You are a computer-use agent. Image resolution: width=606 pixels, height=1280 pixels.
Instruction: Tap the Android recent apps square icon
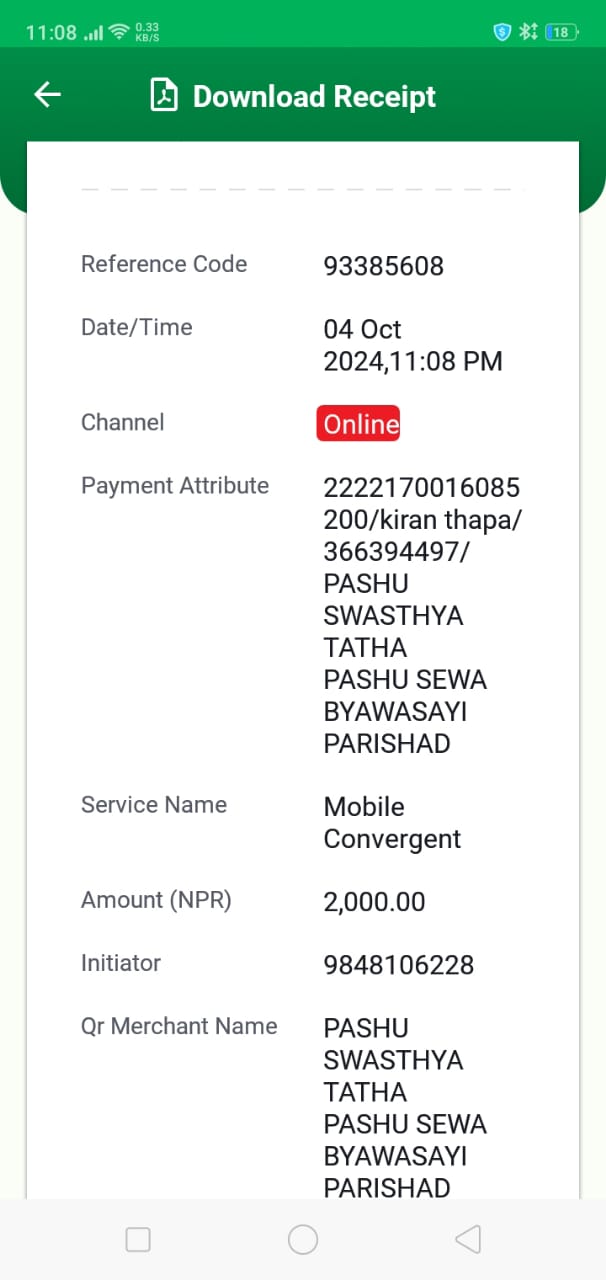tap(138, 1240)
